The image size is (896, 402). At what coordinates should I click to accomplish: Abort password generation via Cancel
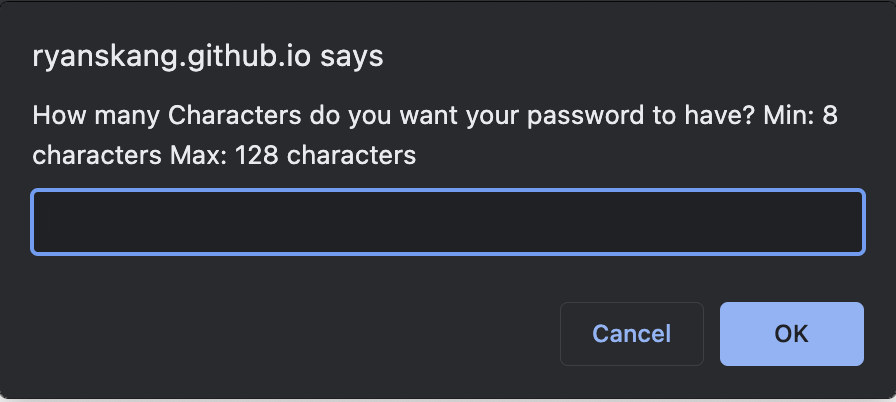pyautogui.click(x=631, y=333)
